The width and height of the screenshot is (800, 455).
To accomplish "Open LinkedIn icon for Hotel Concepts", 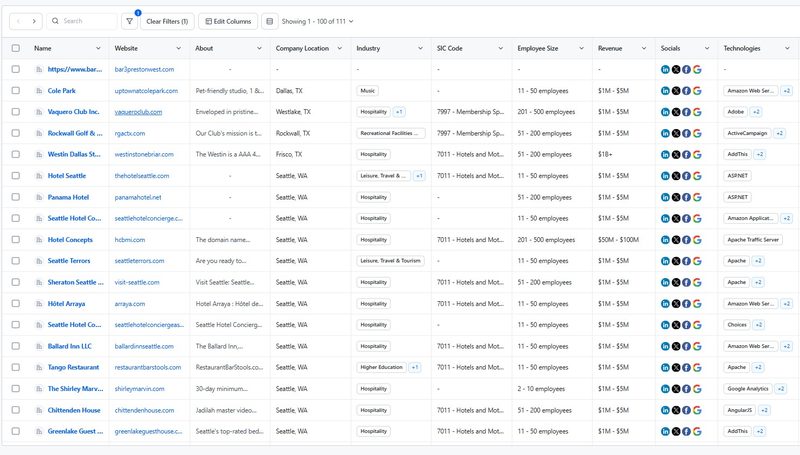I will 665,240.
